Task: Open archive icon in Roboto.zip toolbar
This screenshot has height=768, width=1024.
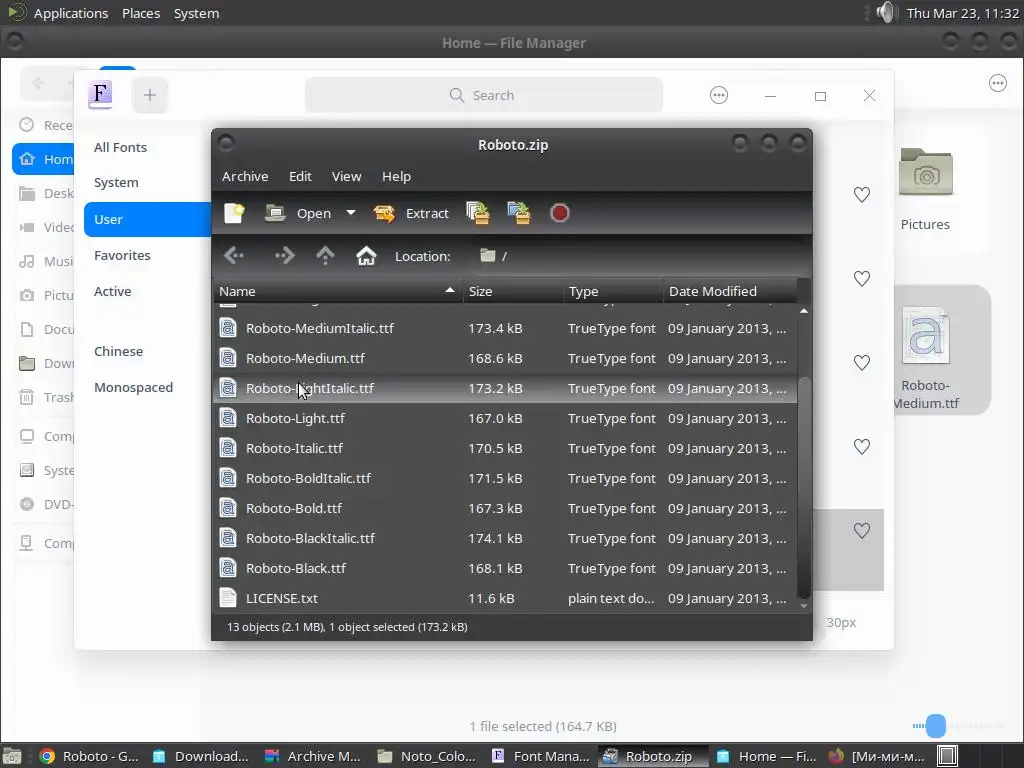Action: coord(276,213)
